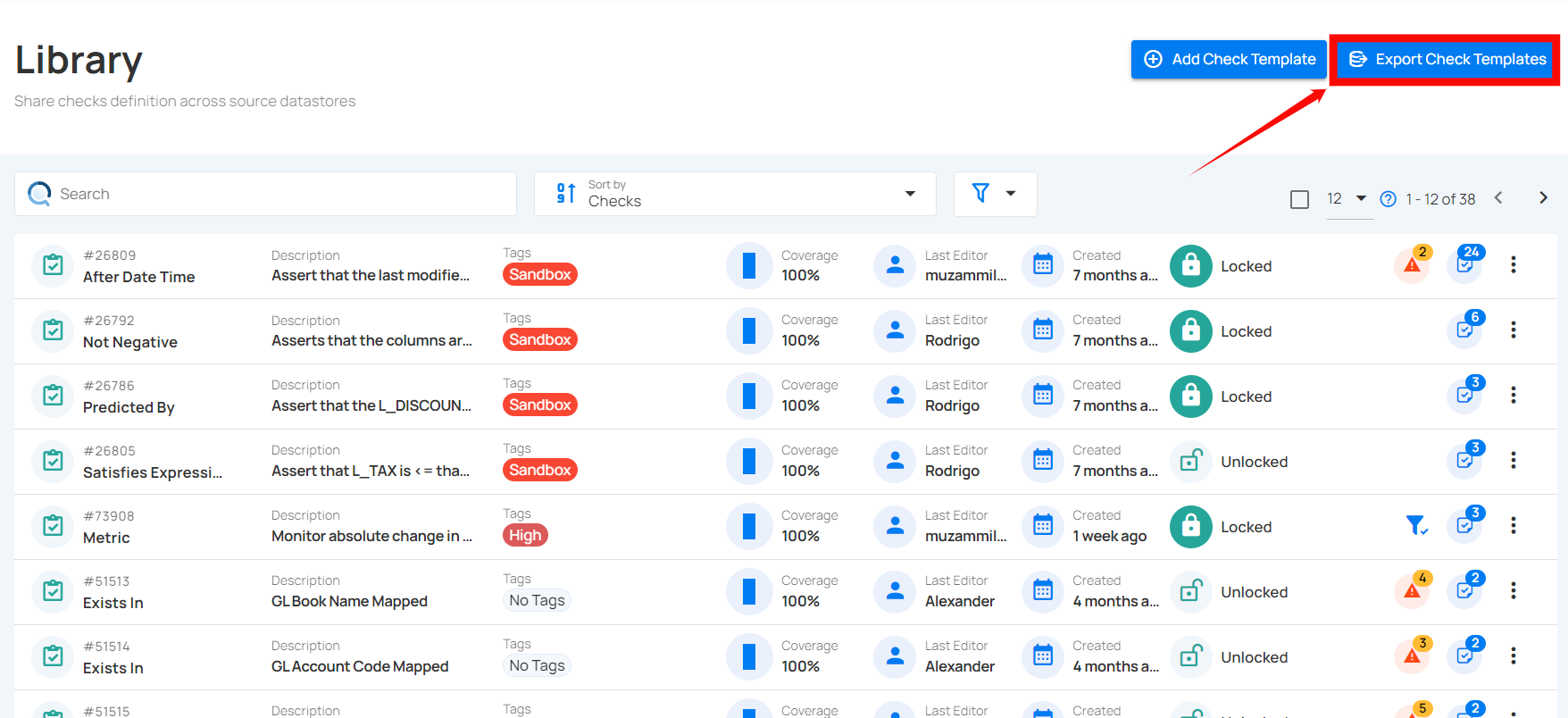Select the After Date Time template name
Image resolution: width=1568 pixels, height=718 pixels.
tap(138, 277)
